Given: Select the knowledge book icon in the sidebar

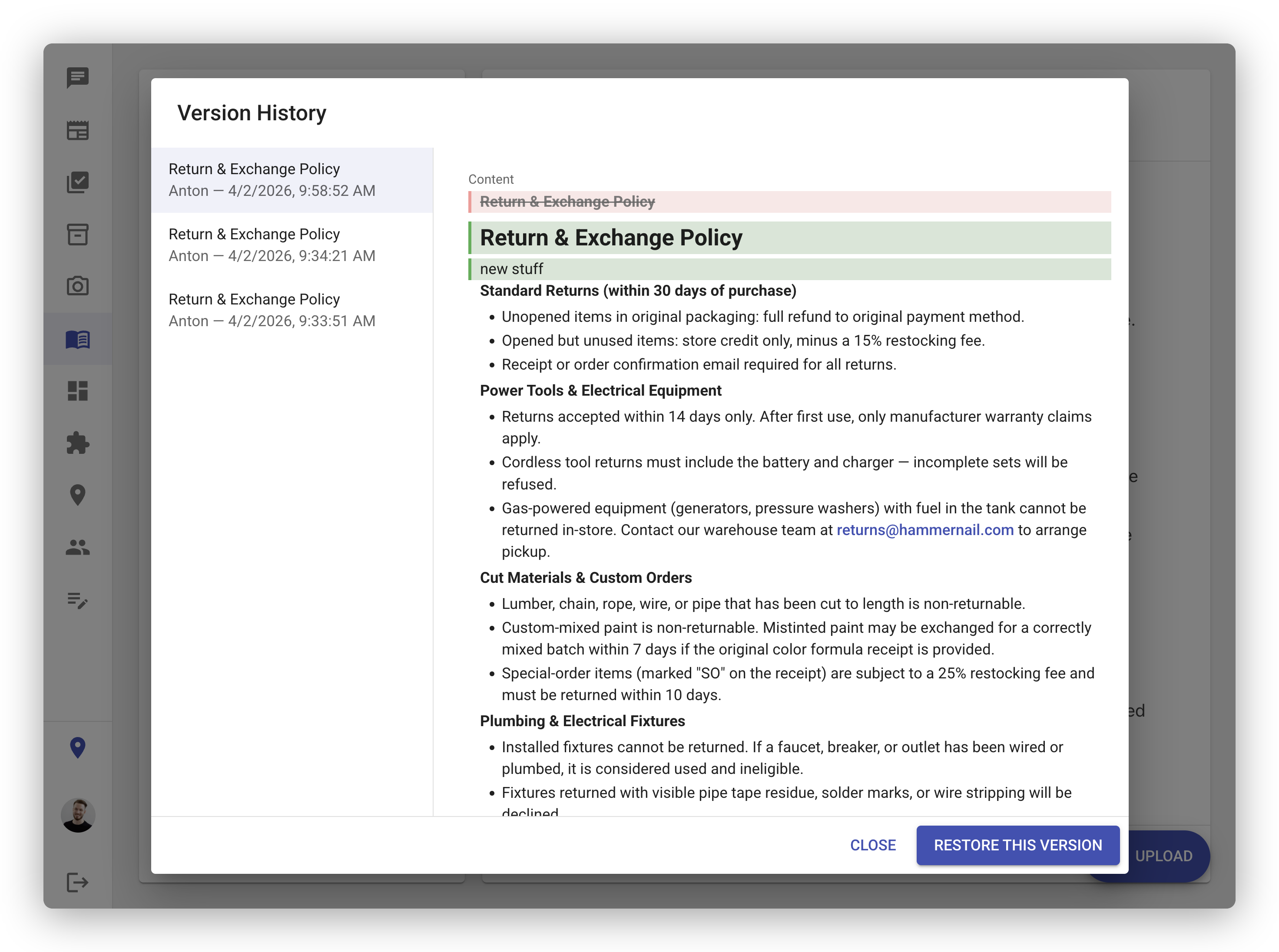Looking at the screenshot, I should 78,340.
